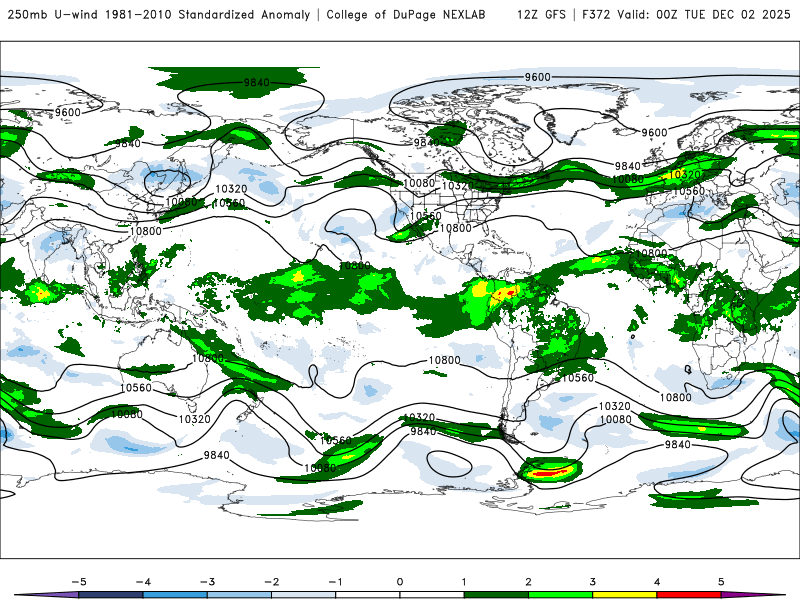This screenshot has width=800, height=600.
Task: Click the '5' colorbar label
Action: point(721,582)
